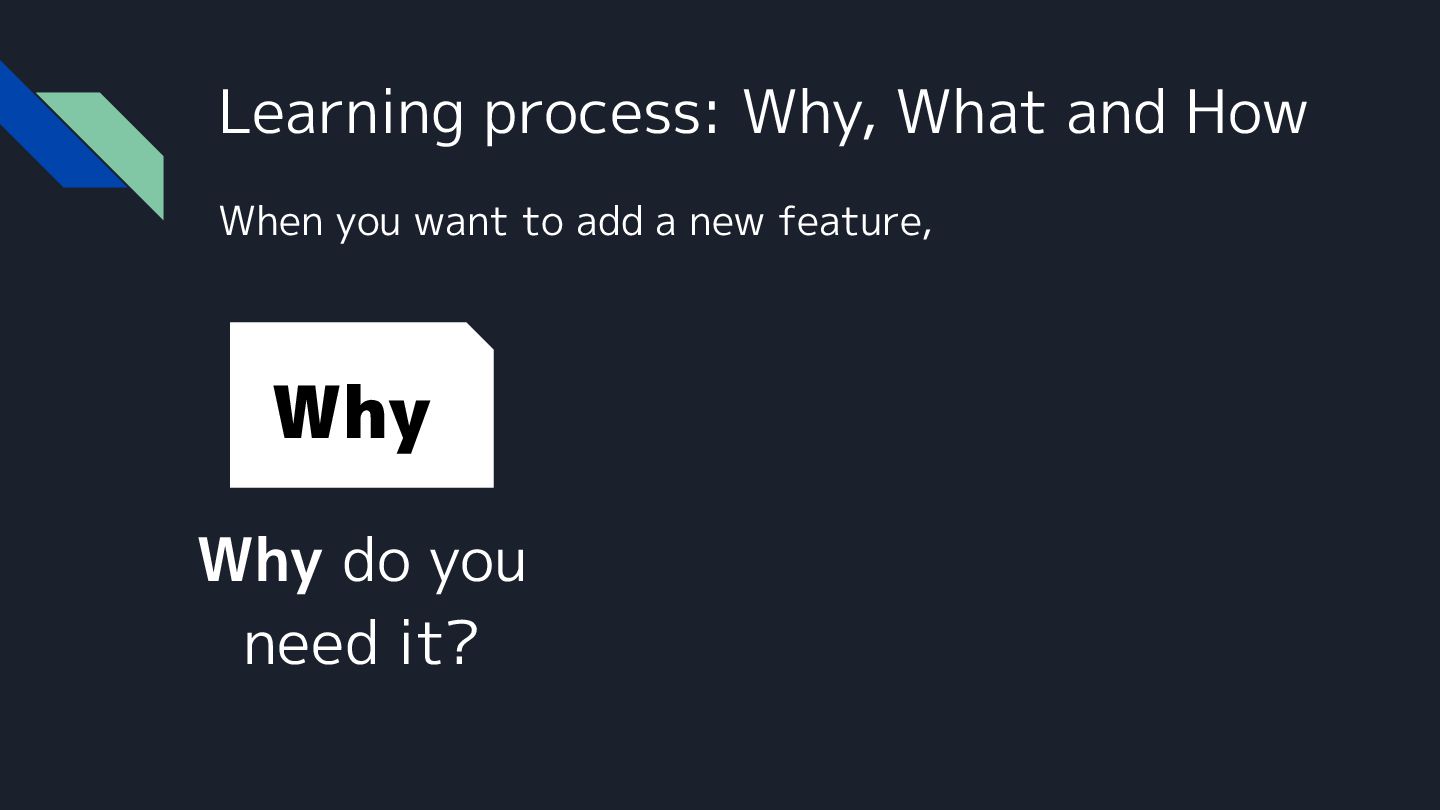This screenshot has height=810, width=1440.
Task: Click the folded corner of the Why card
Action: point(482,334)
